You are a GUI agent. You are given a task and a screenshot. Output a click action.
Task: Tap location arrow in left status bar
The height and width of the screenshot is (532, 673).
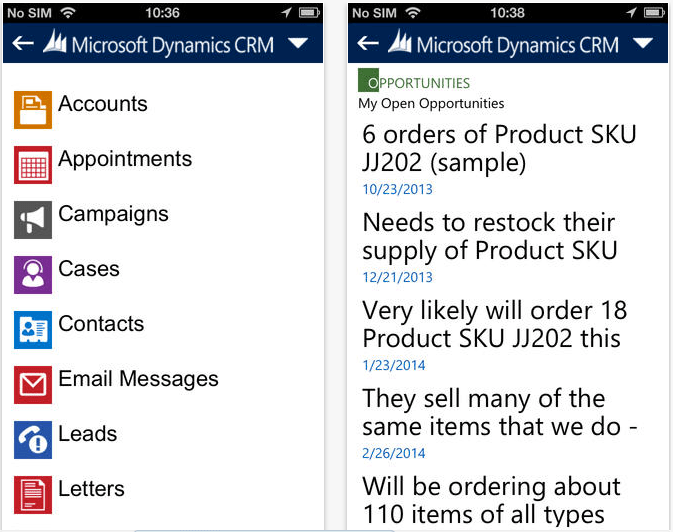286,12
